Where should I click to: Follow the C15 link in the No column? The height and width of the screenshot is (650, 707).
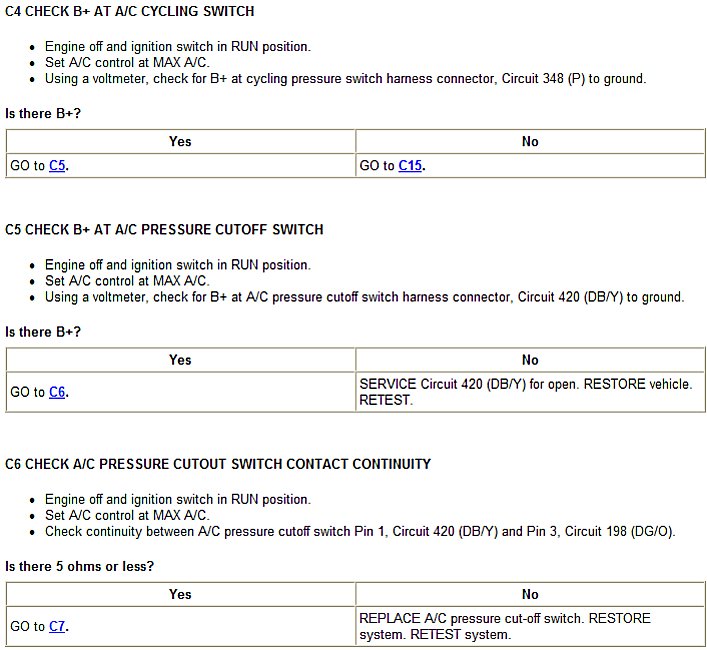(x=410, y=166)
